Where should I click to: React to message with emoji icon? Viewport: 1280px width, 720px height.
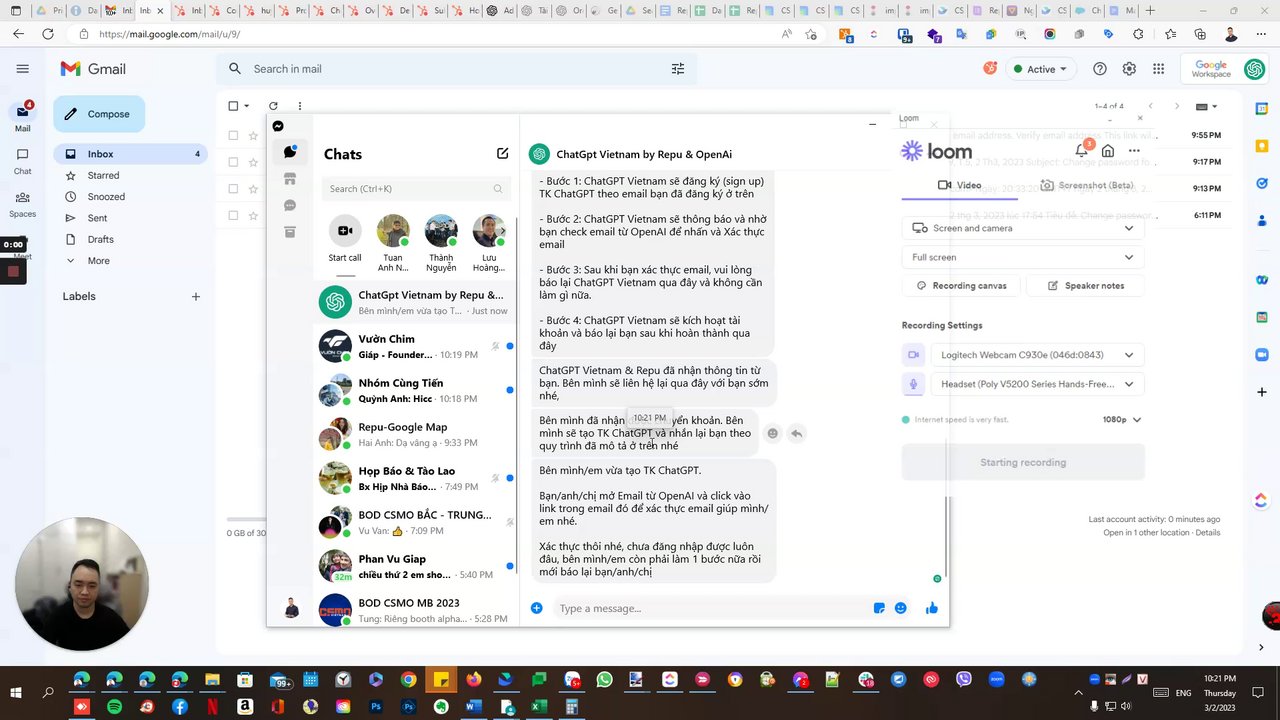click(x=772, y=433)
